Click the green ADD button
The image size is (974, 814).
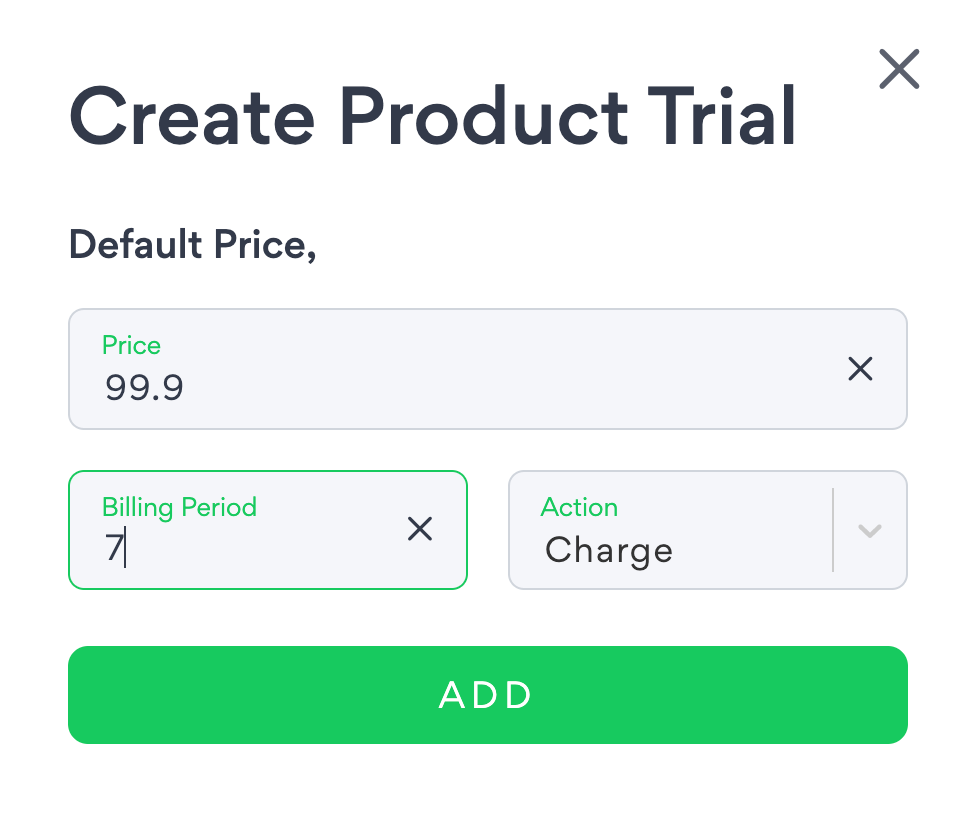point(487,695)
